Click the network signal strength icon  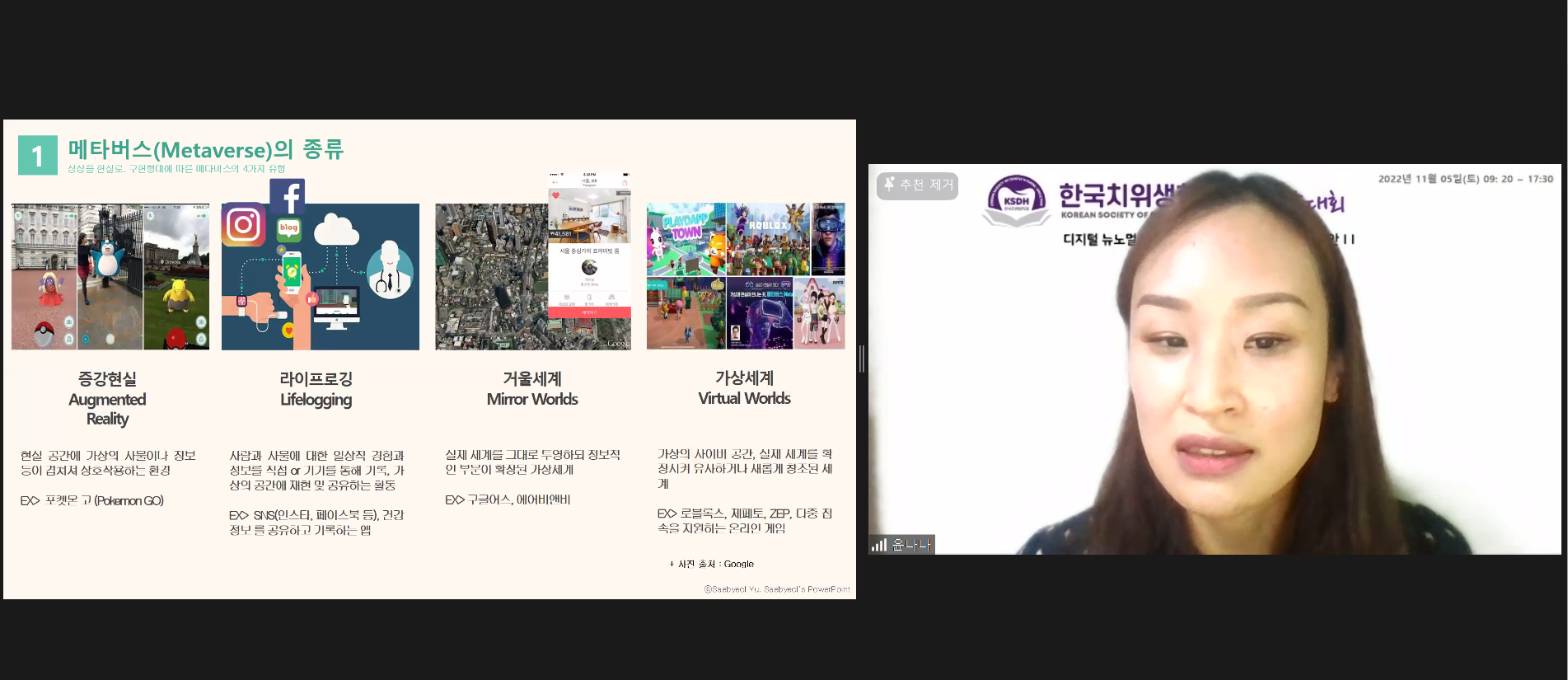coord(879,545)
